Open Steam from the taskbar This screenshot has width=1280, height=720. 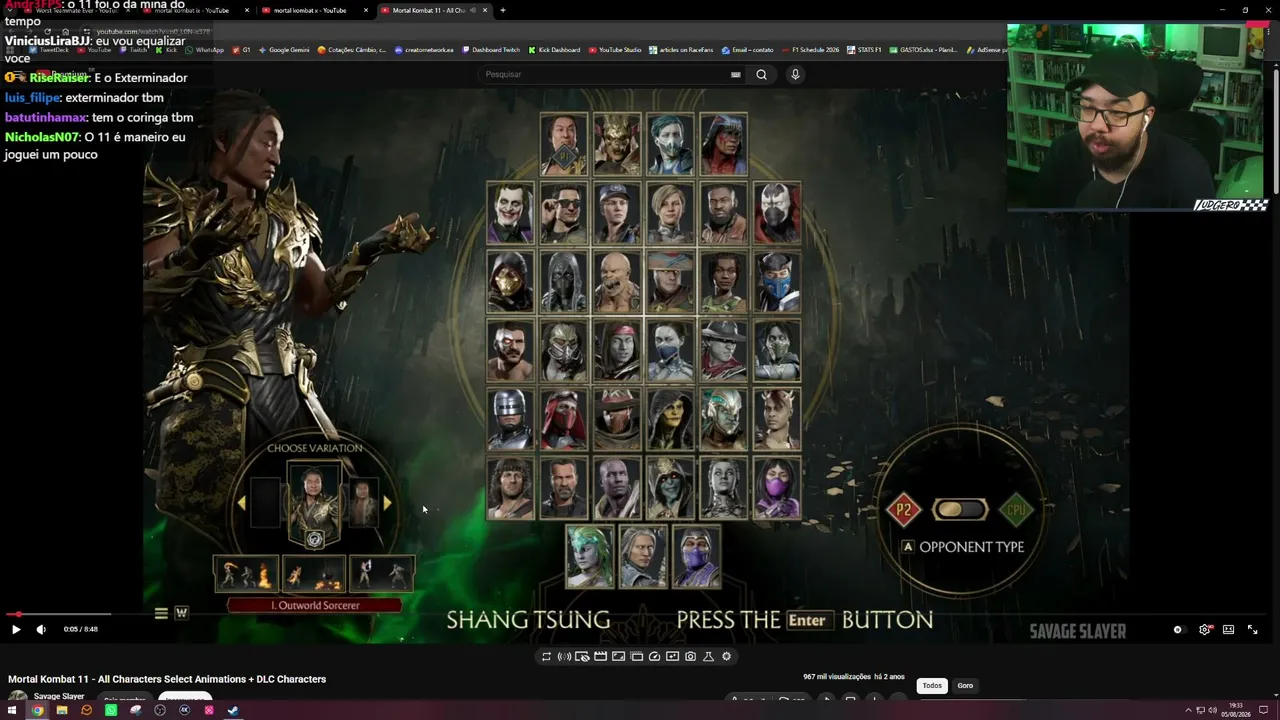(x=233, y=711)
